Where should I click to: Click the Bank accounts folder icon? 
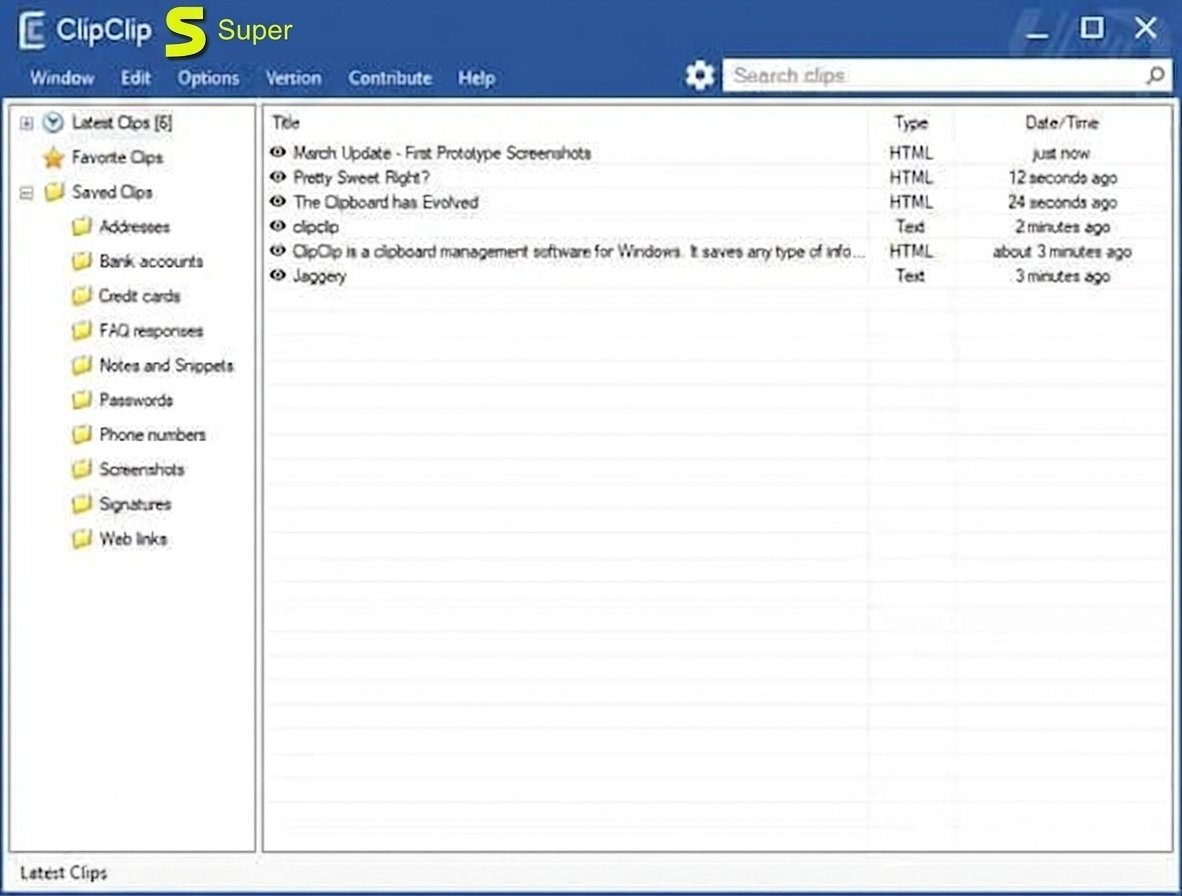click(81, 261)
